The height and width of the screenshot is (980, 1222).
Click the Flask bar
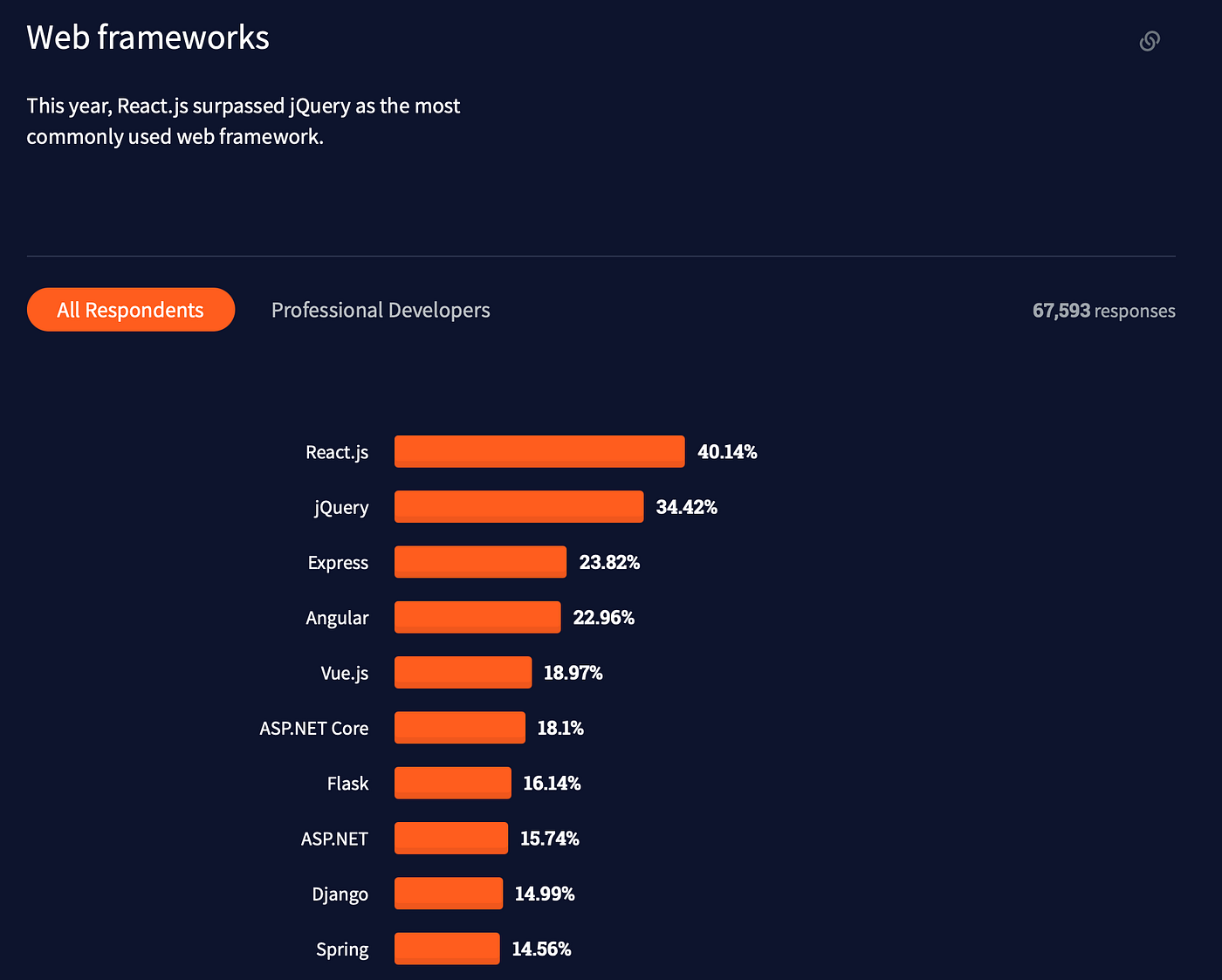(452, 783)
